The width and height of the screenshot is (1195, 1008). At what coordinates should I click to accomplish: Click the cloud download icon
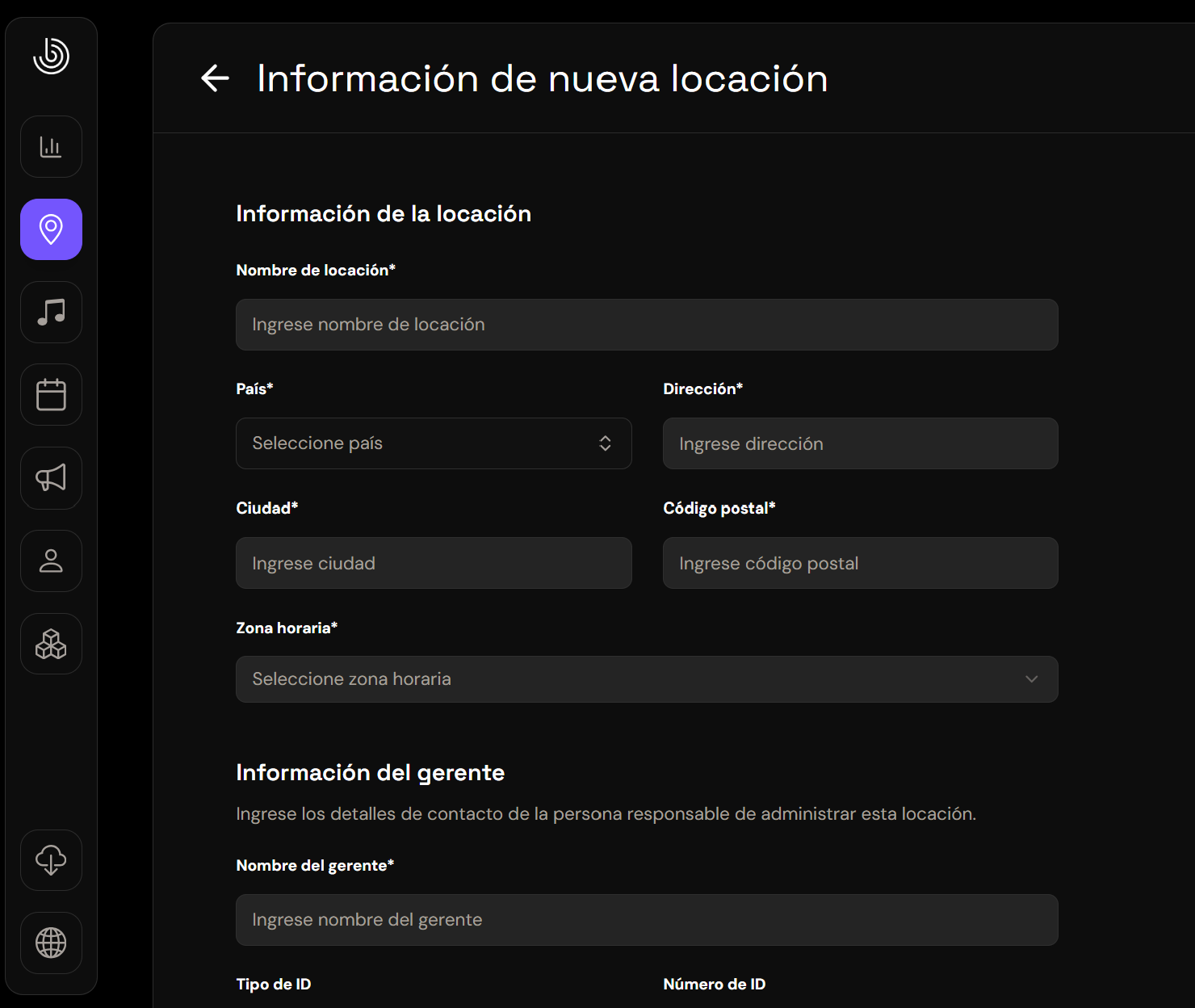[51, 860]
